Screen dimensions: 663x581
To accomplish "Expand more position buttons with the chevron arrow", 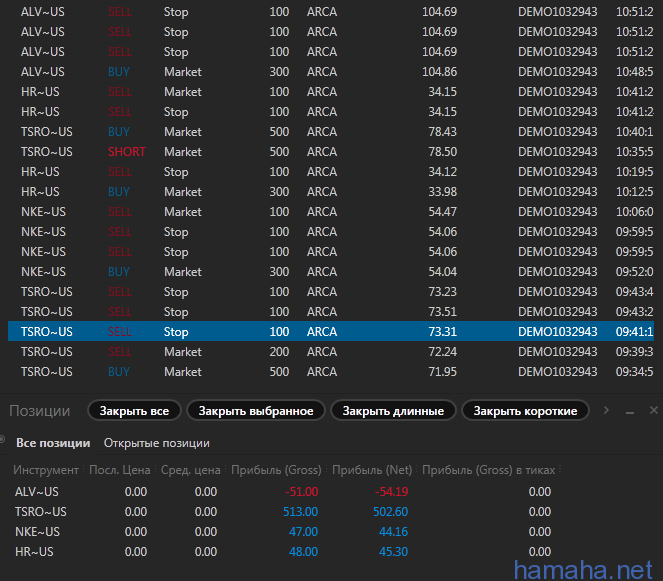I will (602, 411).
